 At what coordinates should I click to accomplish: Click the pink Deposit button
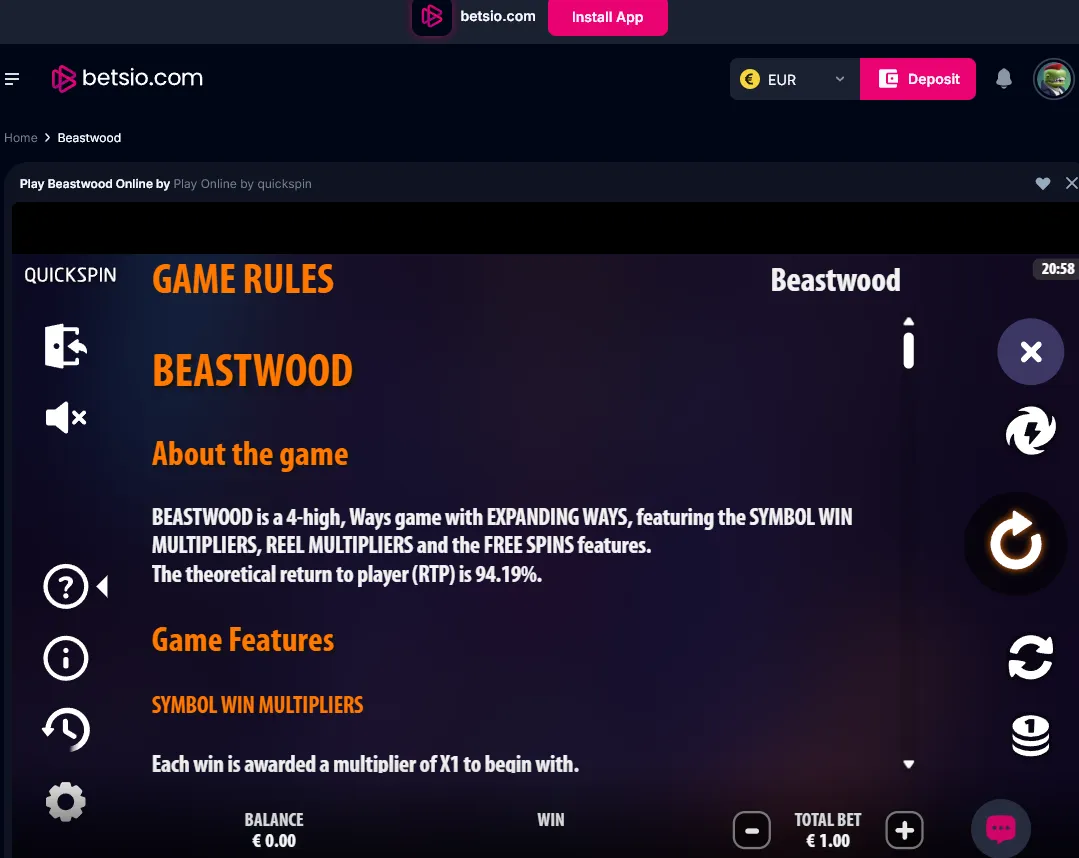point(918,79)
